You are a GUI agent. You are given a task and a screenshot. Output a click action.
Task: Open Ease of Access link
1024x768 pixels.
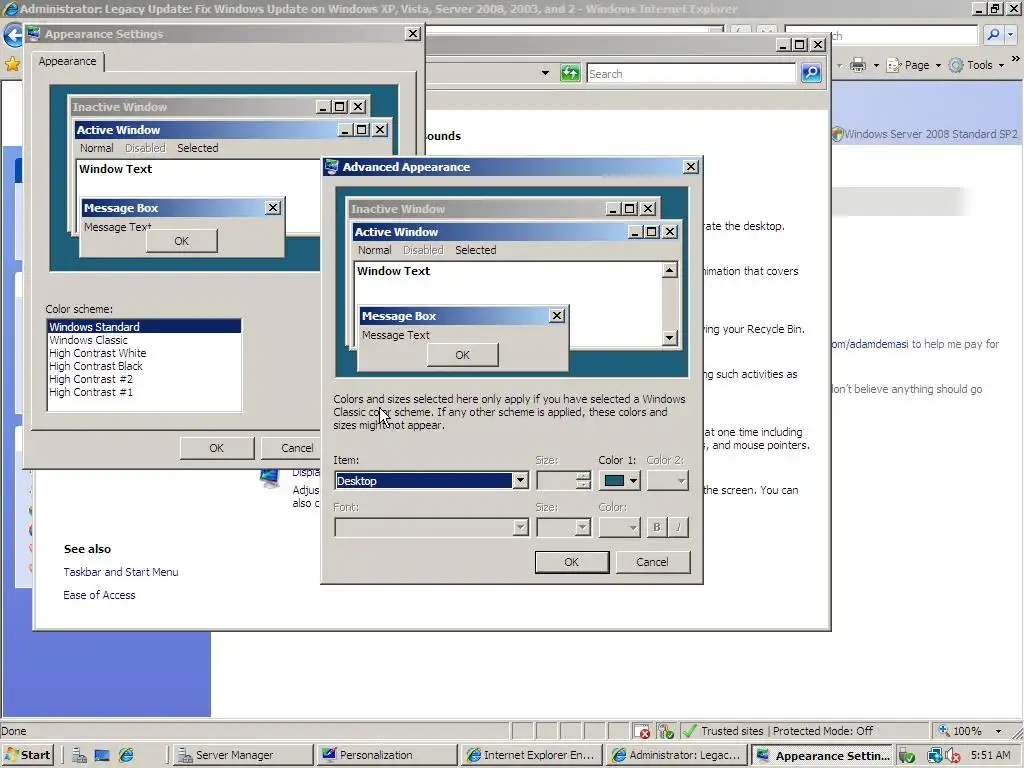99,595
